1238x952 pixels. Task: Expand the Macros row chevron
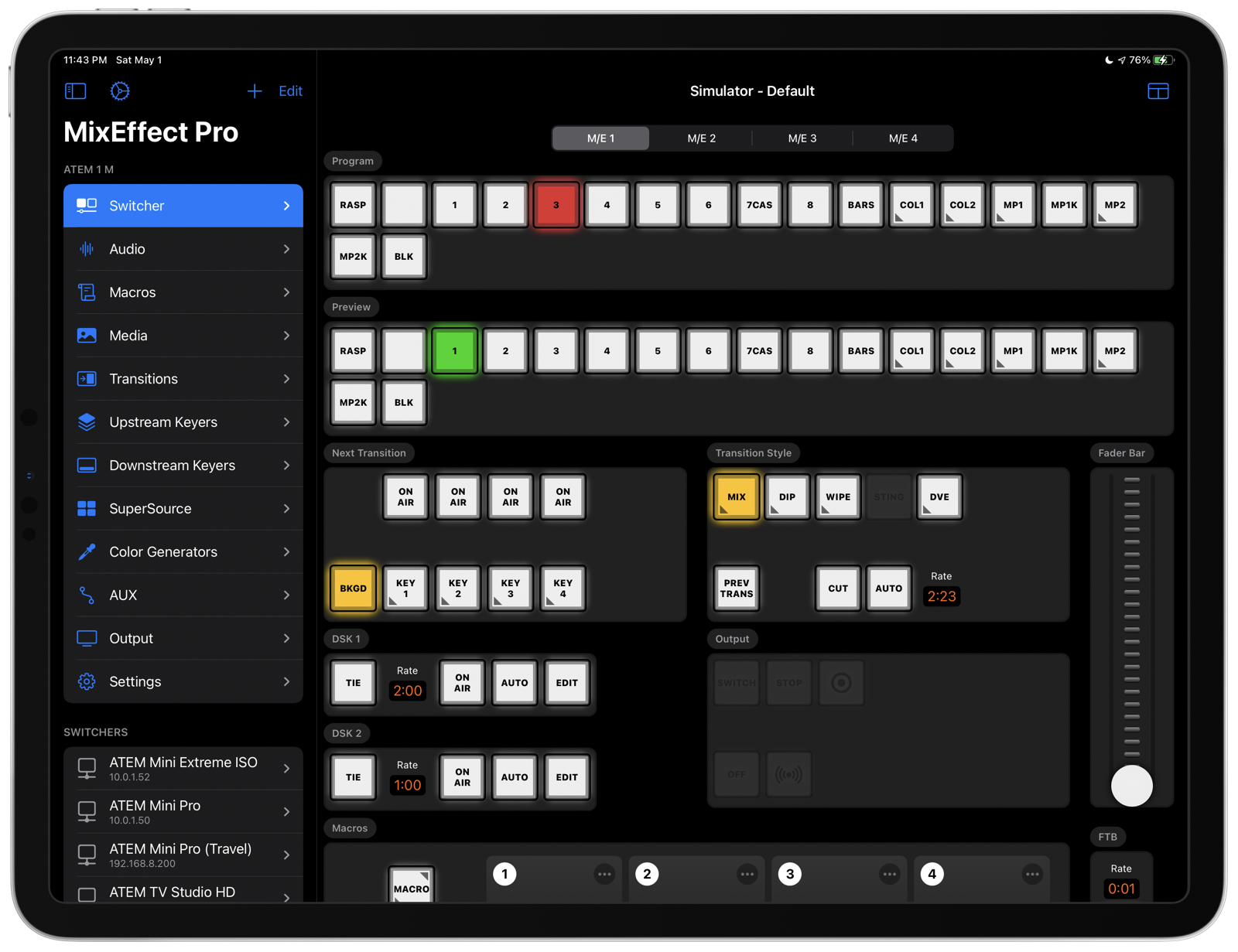pyautogui.click(x=286, y=292)
